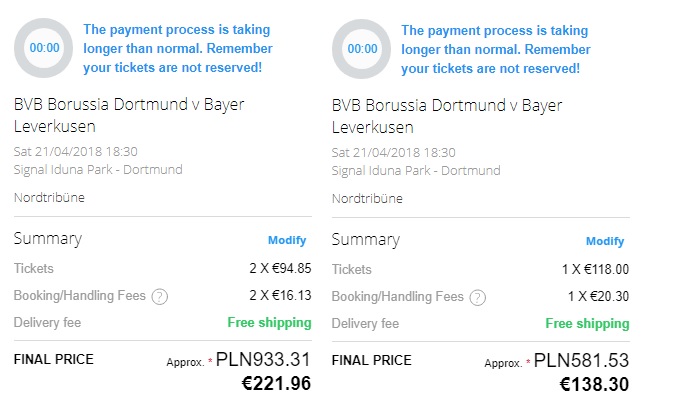Click the 00:00 timer above the €221.96 order
The width and height of the screenshot is (694, 406).
[44, 47]
